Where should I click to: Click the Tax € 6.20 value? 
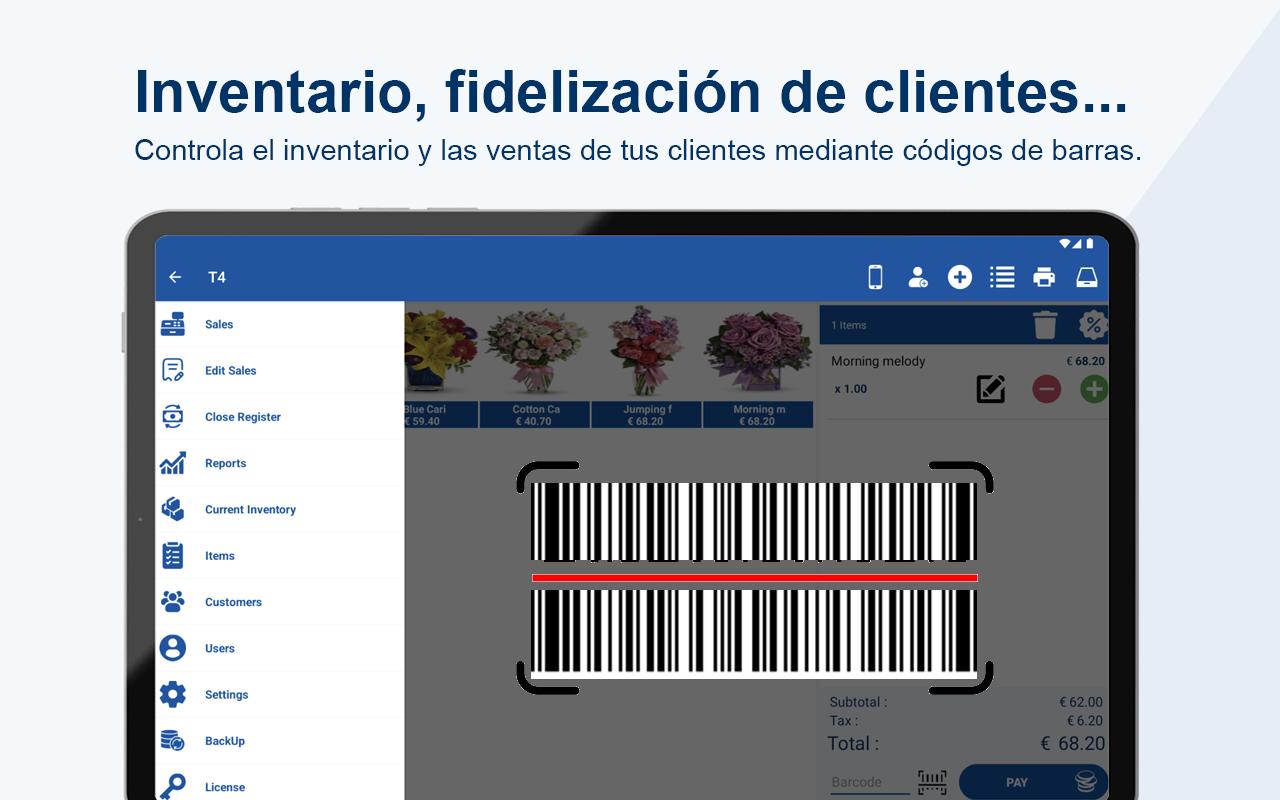pos(1085,720)
